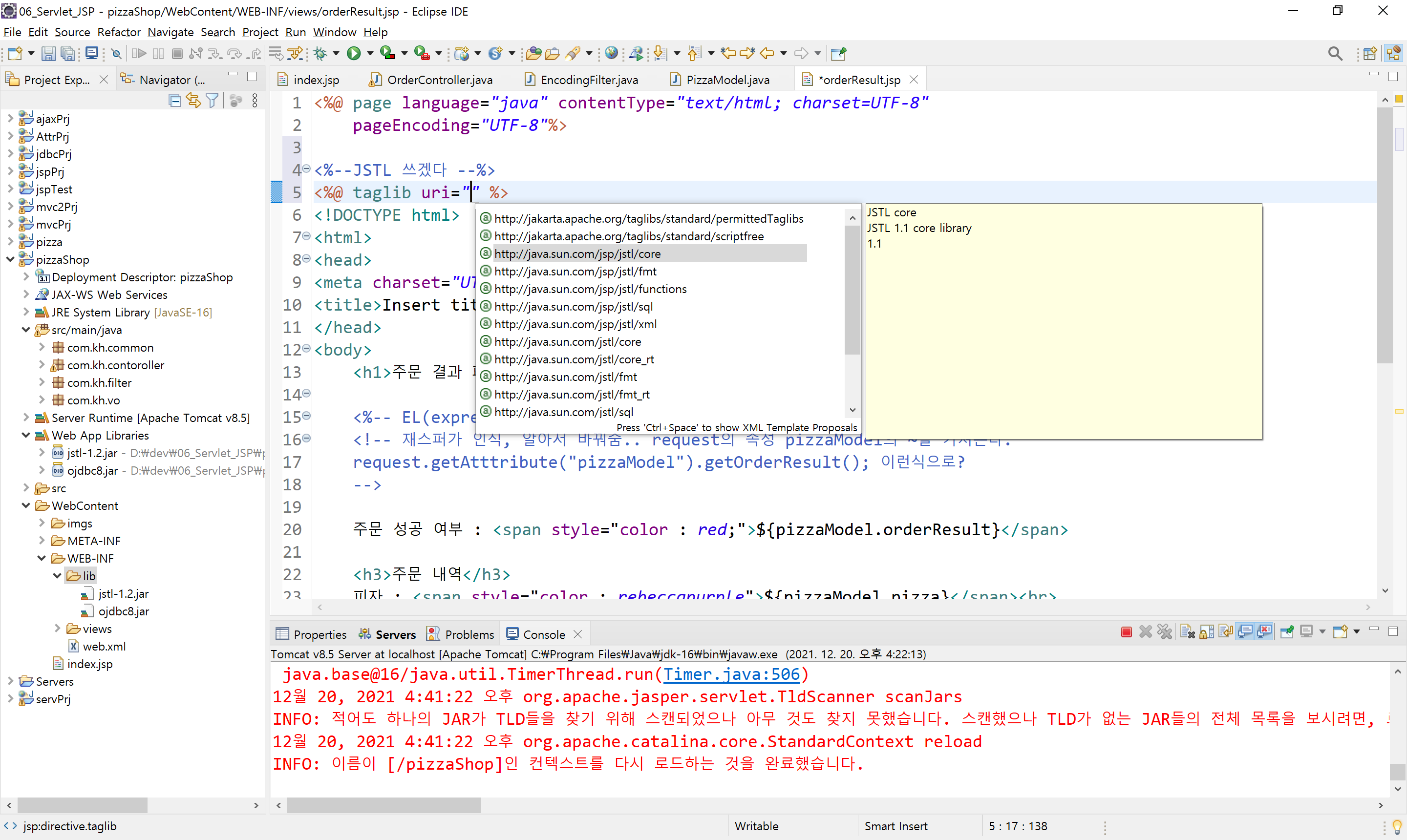The width and height of the screenshot is (1407, 840).
Task: Click the Debug bug icon
Action: point(320,53)
